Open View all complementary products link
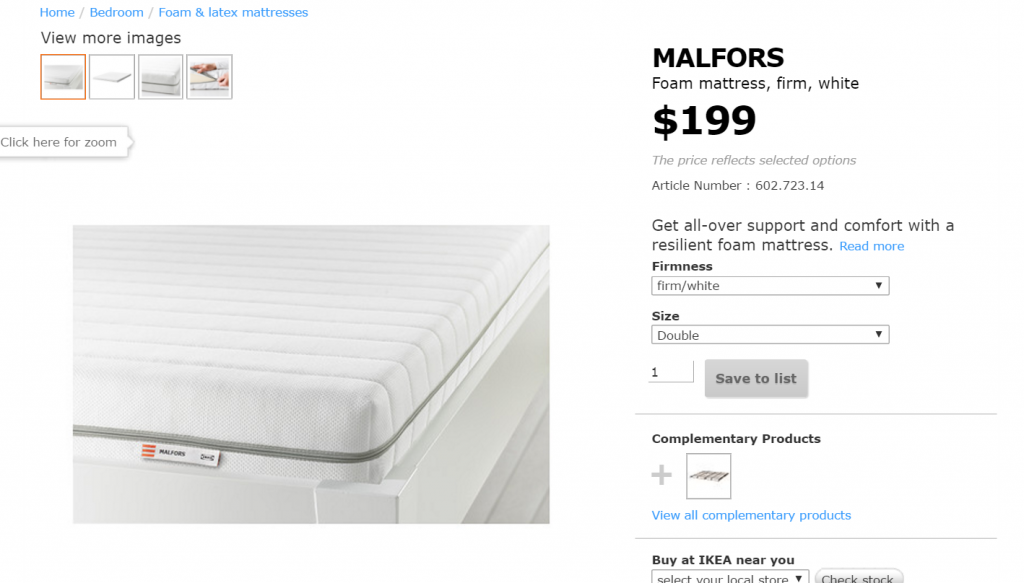1024x583 pixels. tap(751, 515)
